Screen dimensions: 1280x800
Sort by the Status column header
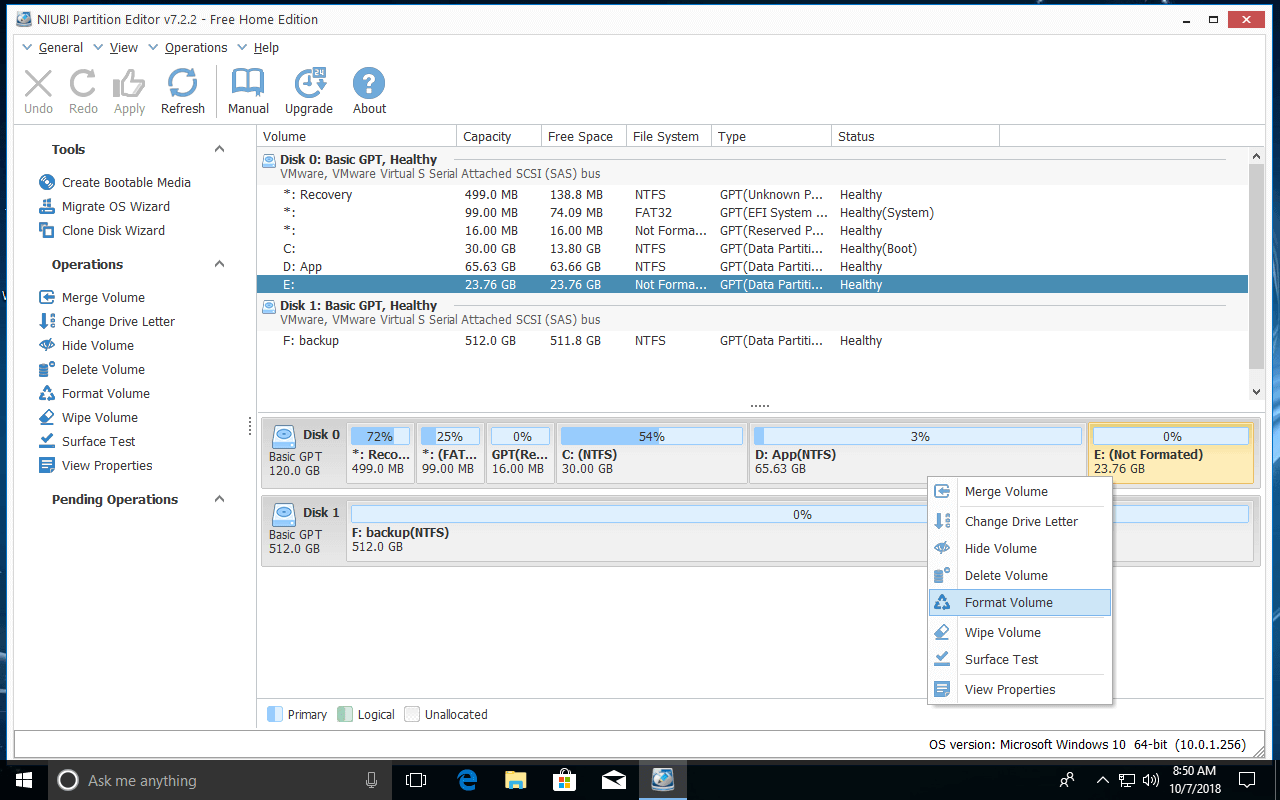coord(915,136)
